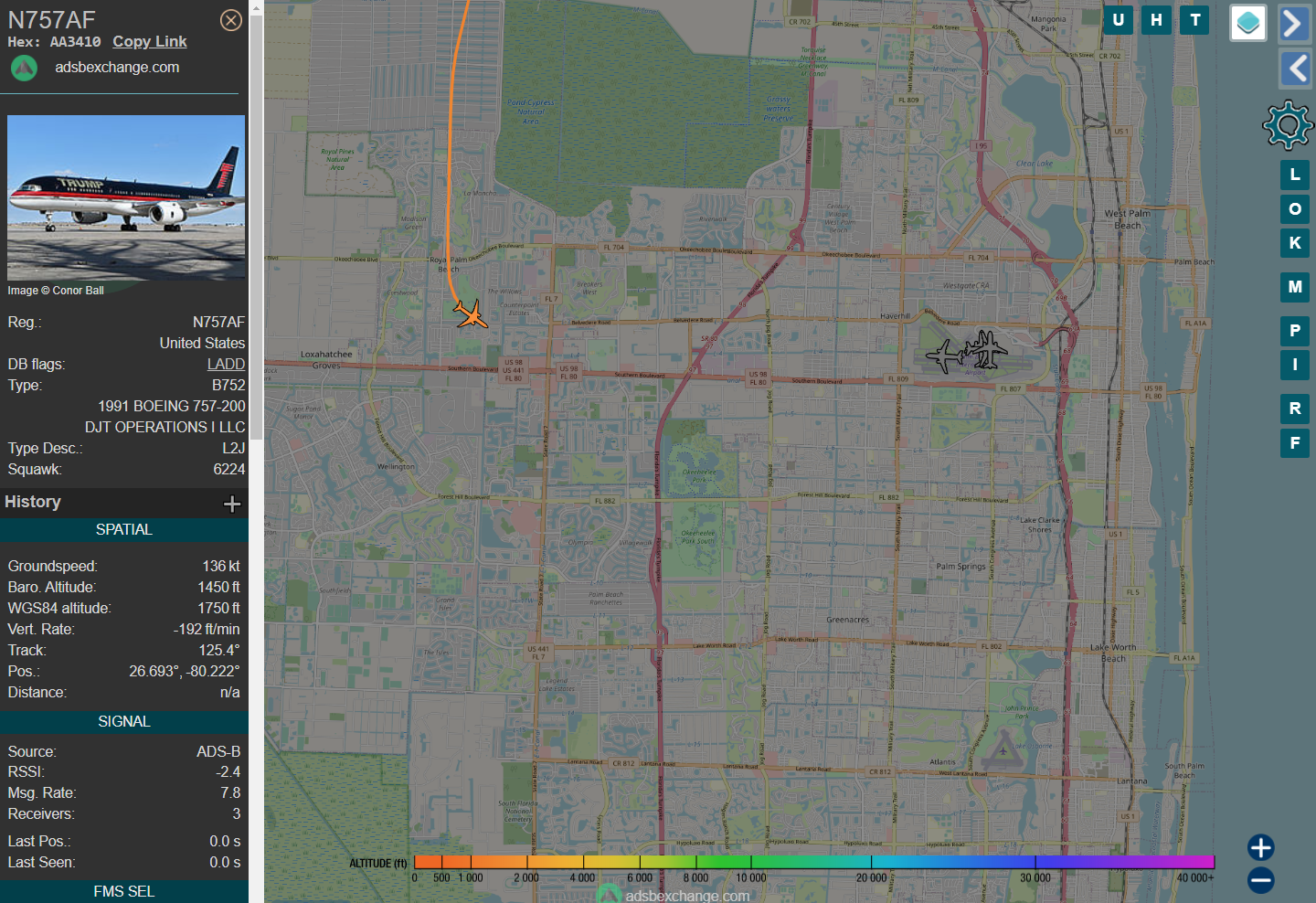Click the H map button

[1156, 20]
